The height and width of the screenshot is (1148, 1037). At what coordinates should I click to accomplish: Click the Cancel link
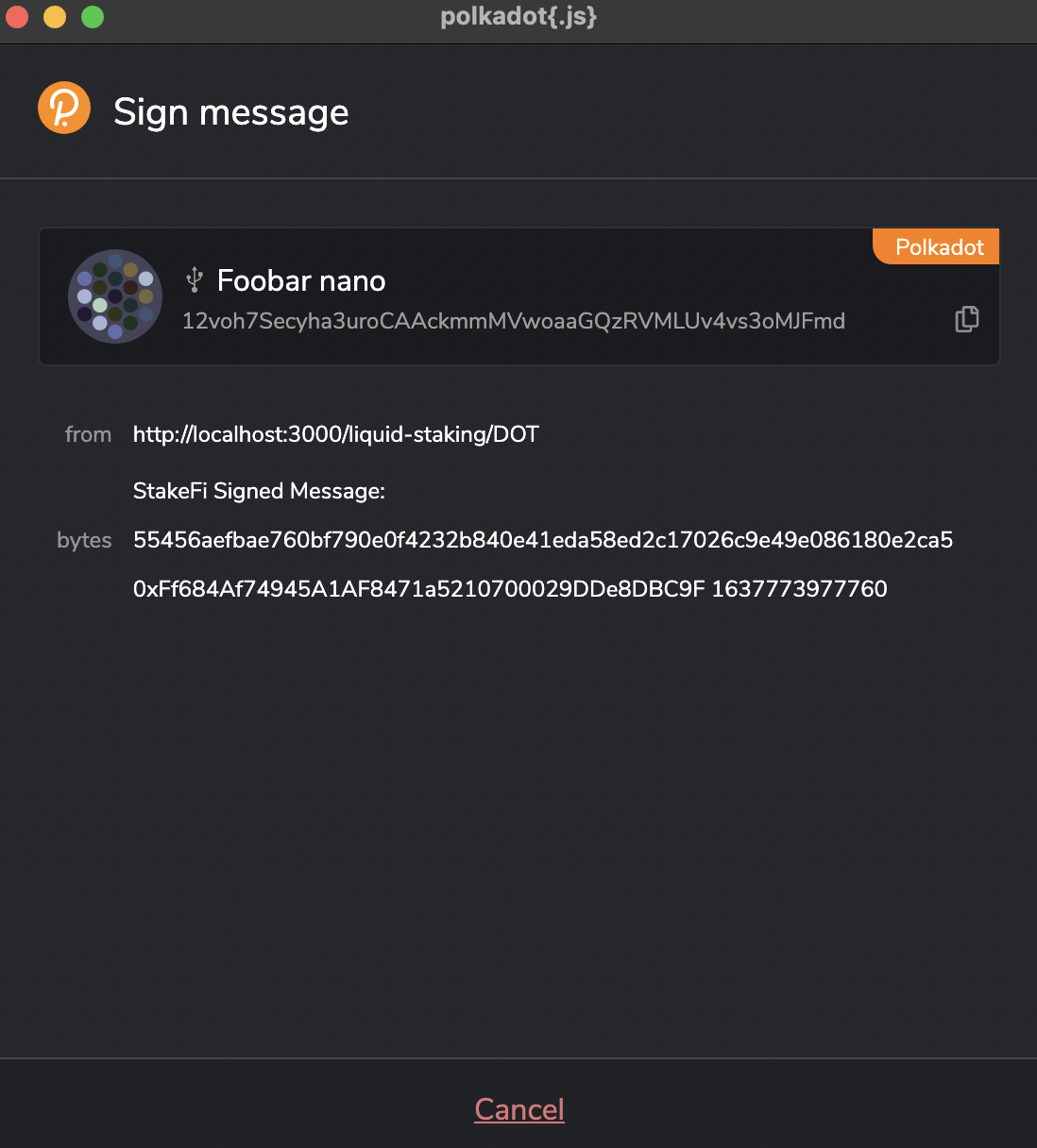pyautogui.click(x=518, y=1109)
